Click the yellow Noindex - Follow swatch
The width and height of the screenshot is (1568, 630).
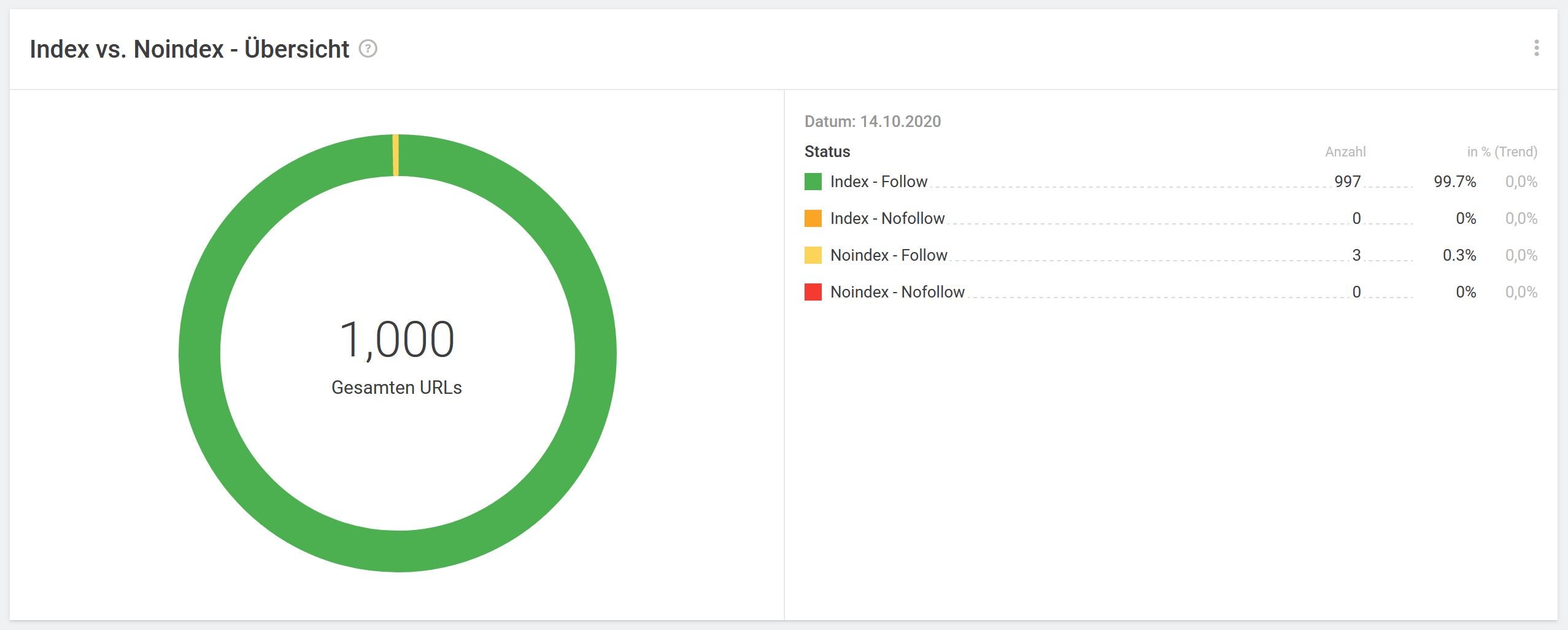click(x=813, y=255)
